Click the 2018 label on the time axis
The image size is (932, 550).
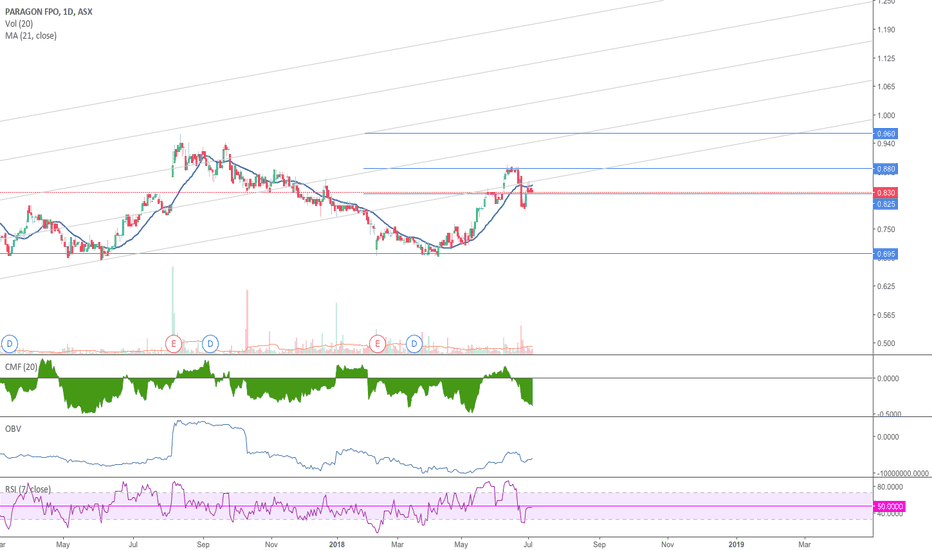pyautogui.click(x=336, y=544)
